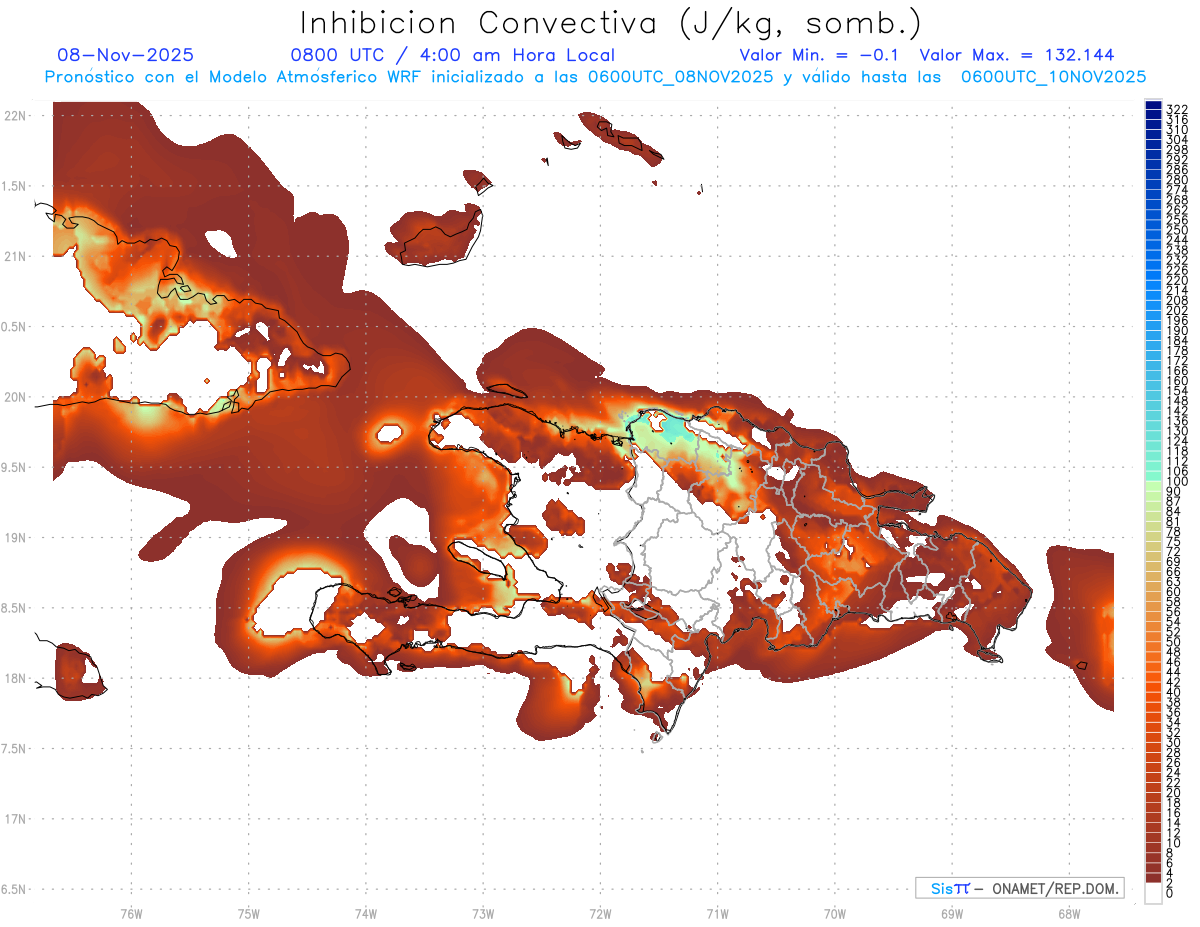
Task: Click the cyan CIN maximum area on north coast
Action: click(676, 430)
